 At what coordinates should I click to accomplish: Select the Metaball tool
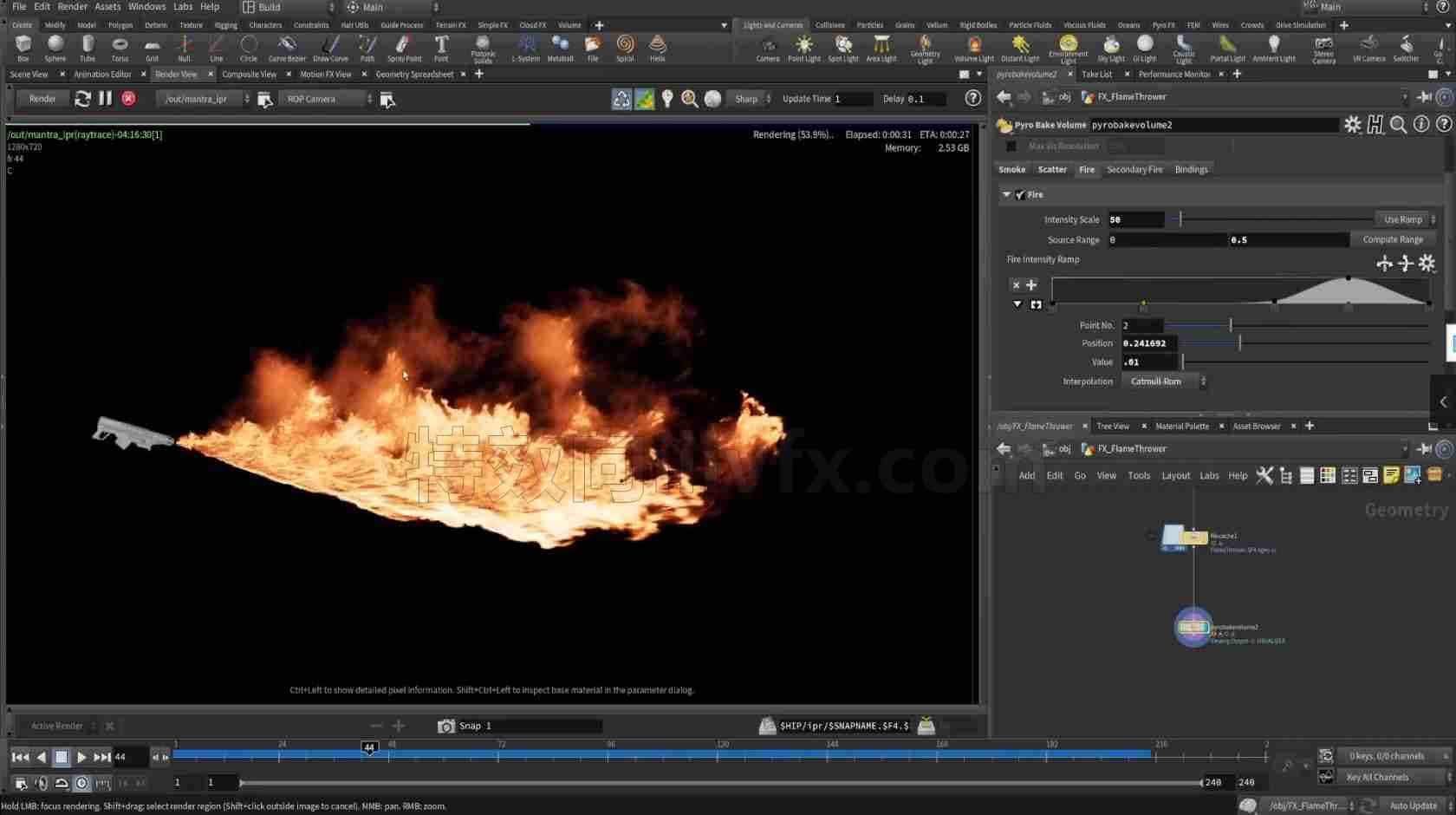[560, 49]
